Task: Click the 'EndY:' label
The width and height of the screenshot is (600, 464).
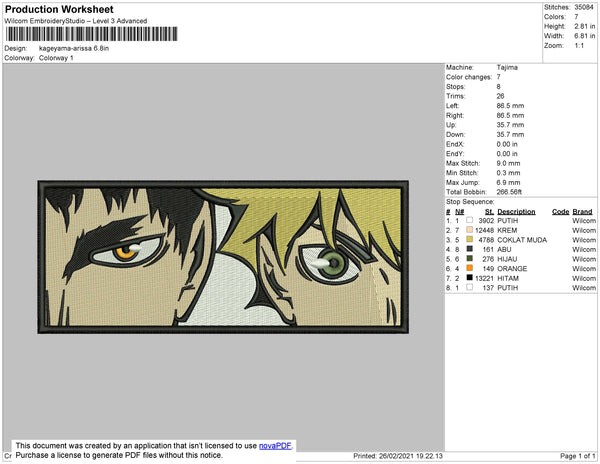Action: [x=455, y=154]
